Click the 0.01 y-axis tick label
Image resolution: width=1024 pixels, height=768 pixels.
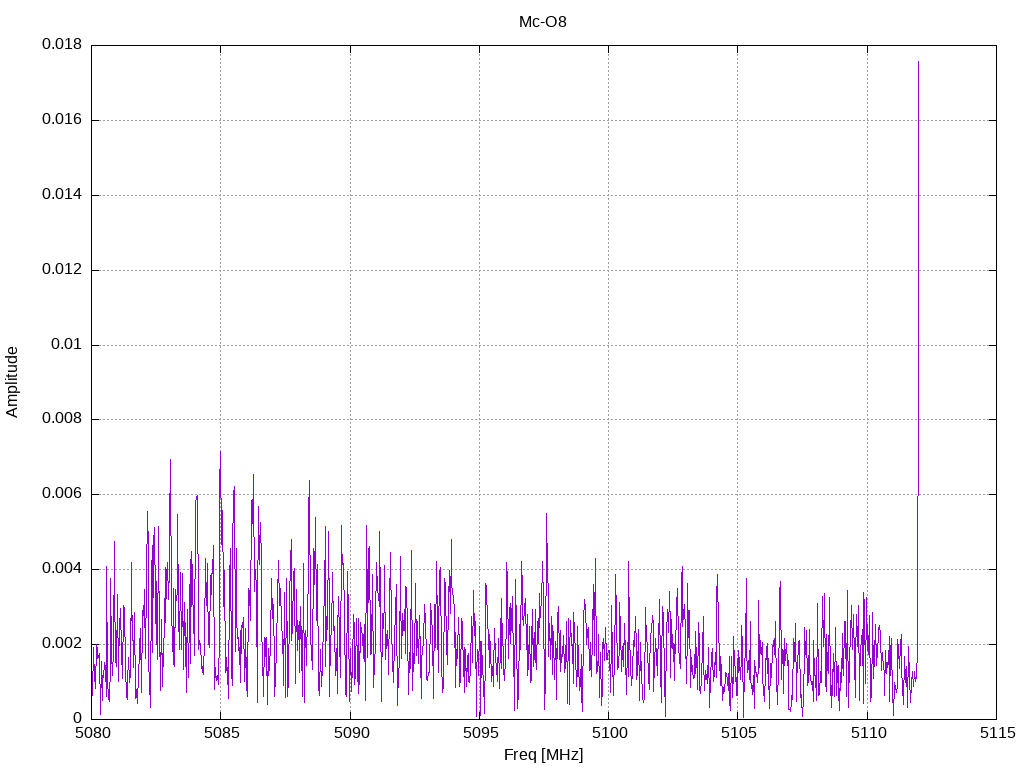point(65,345)
